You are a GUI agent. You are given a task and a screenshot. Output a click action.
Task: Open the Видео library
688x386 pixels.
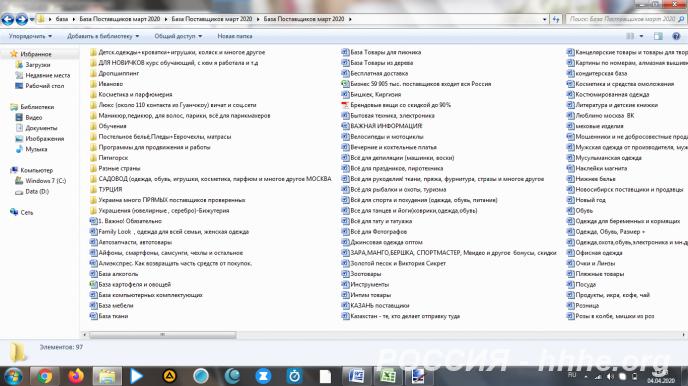tap(33, 118)
